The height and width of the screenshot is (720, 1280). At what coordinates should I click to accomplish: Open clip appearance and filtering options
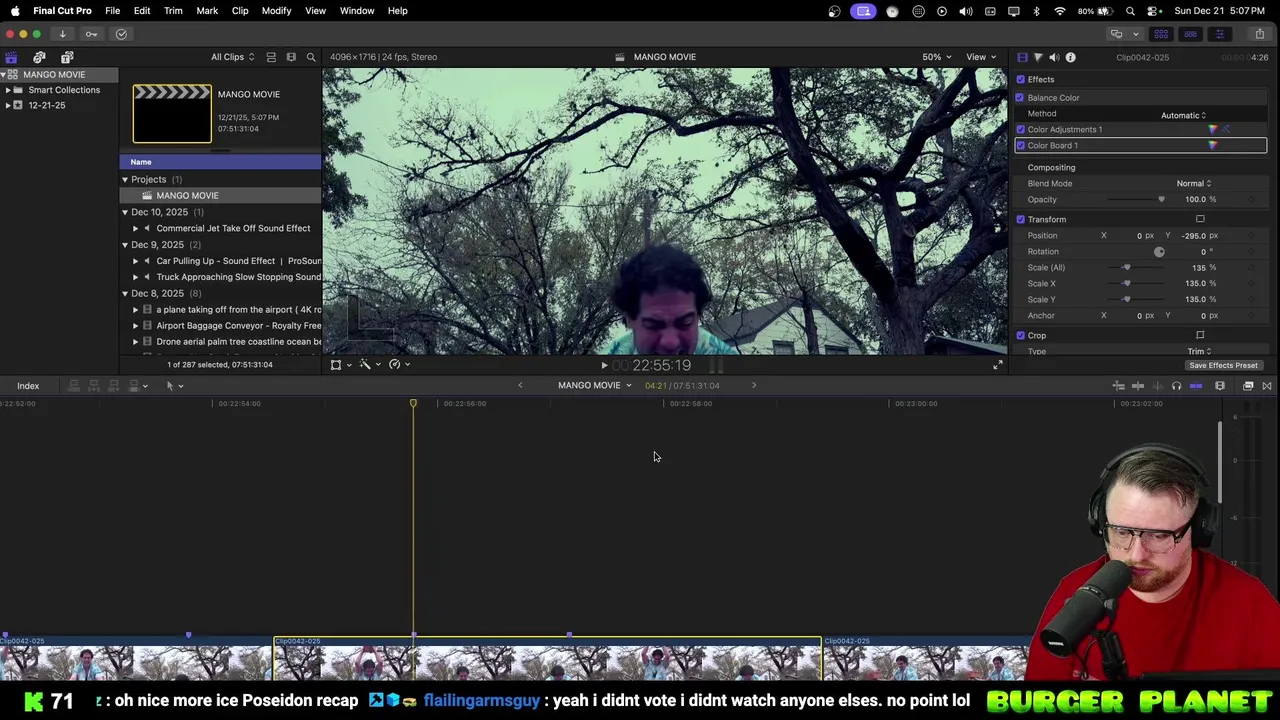pos(291,57)
